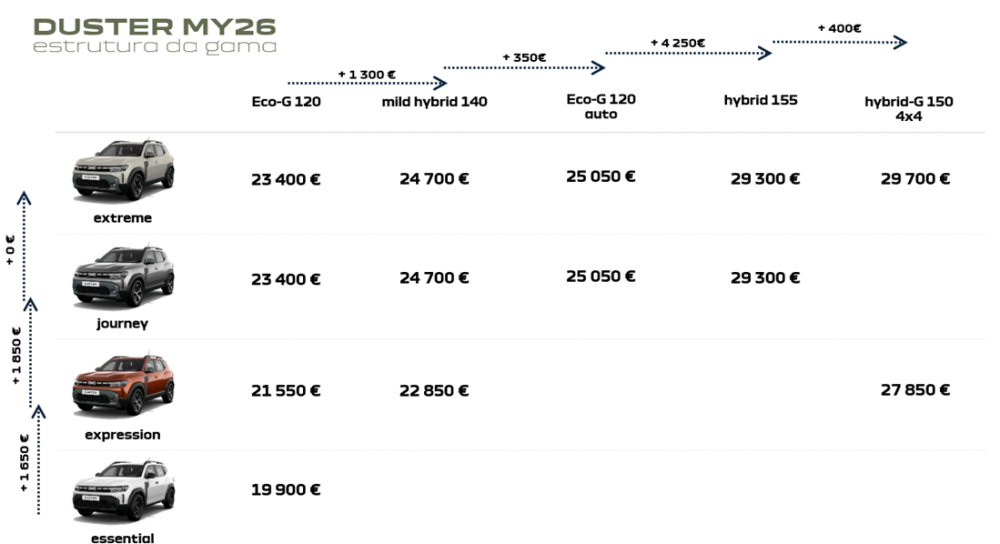1000x544 pixels.
Task: Click the 19 900 € essential price
Action: [x=285, y=490]
